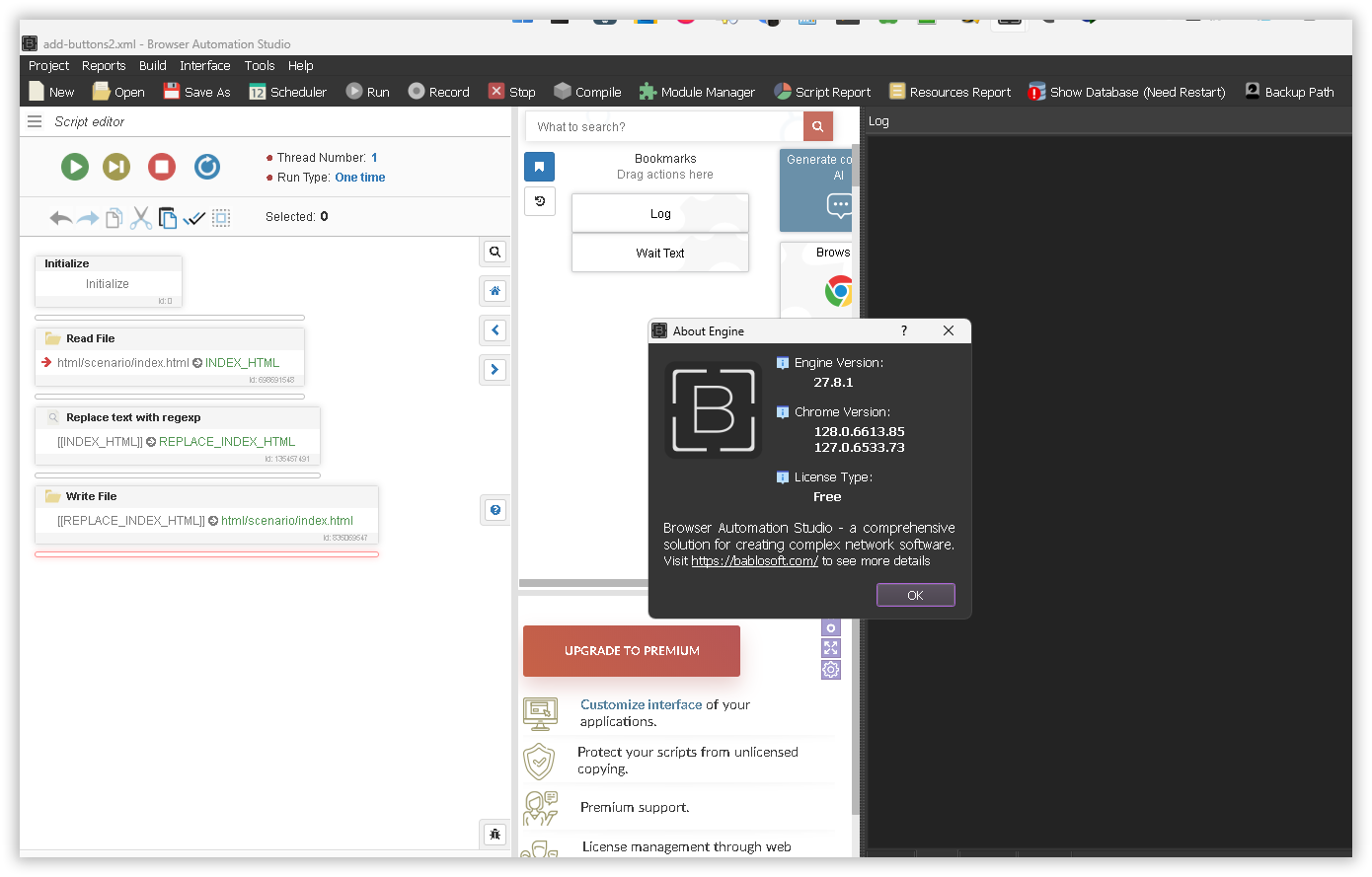1372x877 pixels.
Task: Click the blue Bookmarks flag icon
Action: point(539,167)
